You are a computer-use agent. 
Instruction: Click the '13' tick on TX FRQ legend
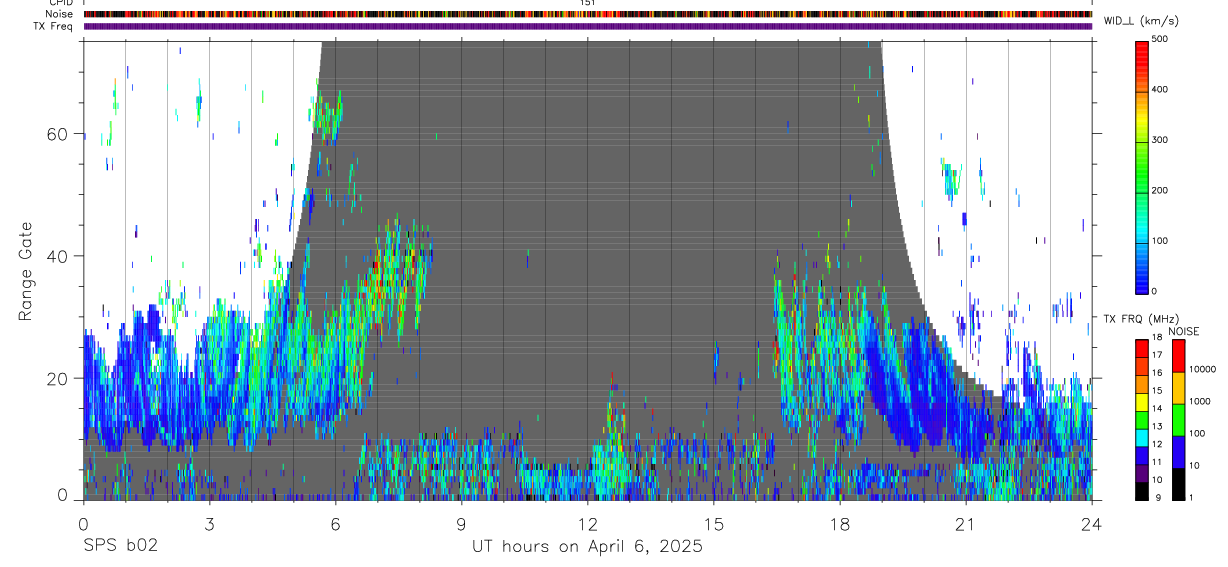tap(1157, 426)
